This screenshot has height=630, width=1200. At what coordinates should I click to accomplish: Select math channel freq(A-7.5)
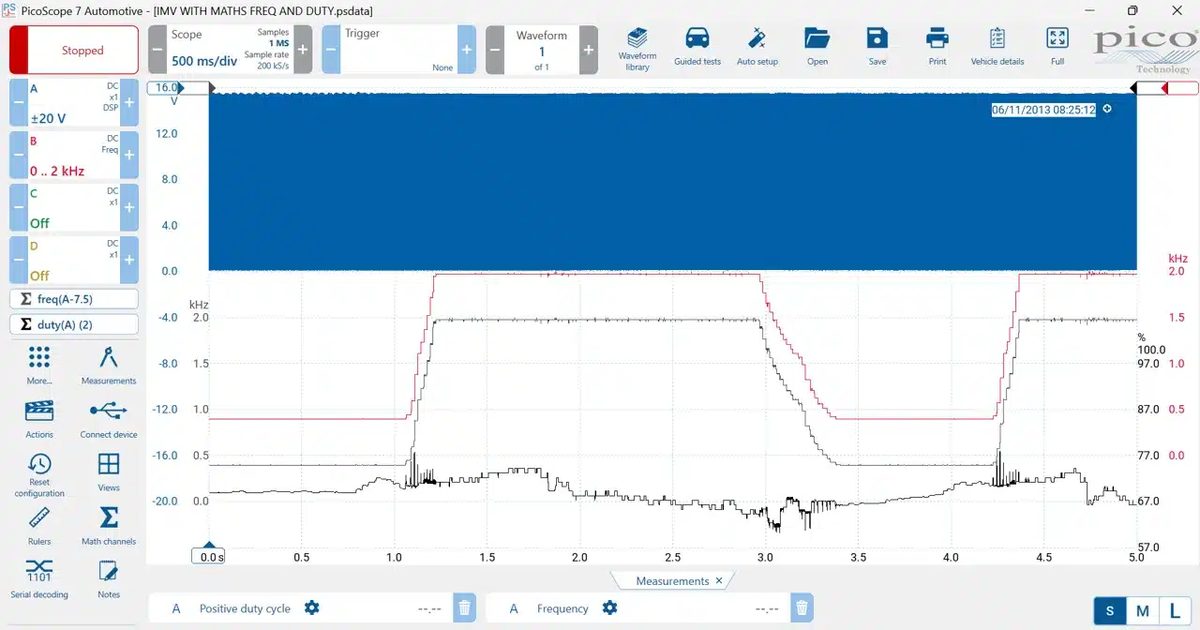point(74,299)
